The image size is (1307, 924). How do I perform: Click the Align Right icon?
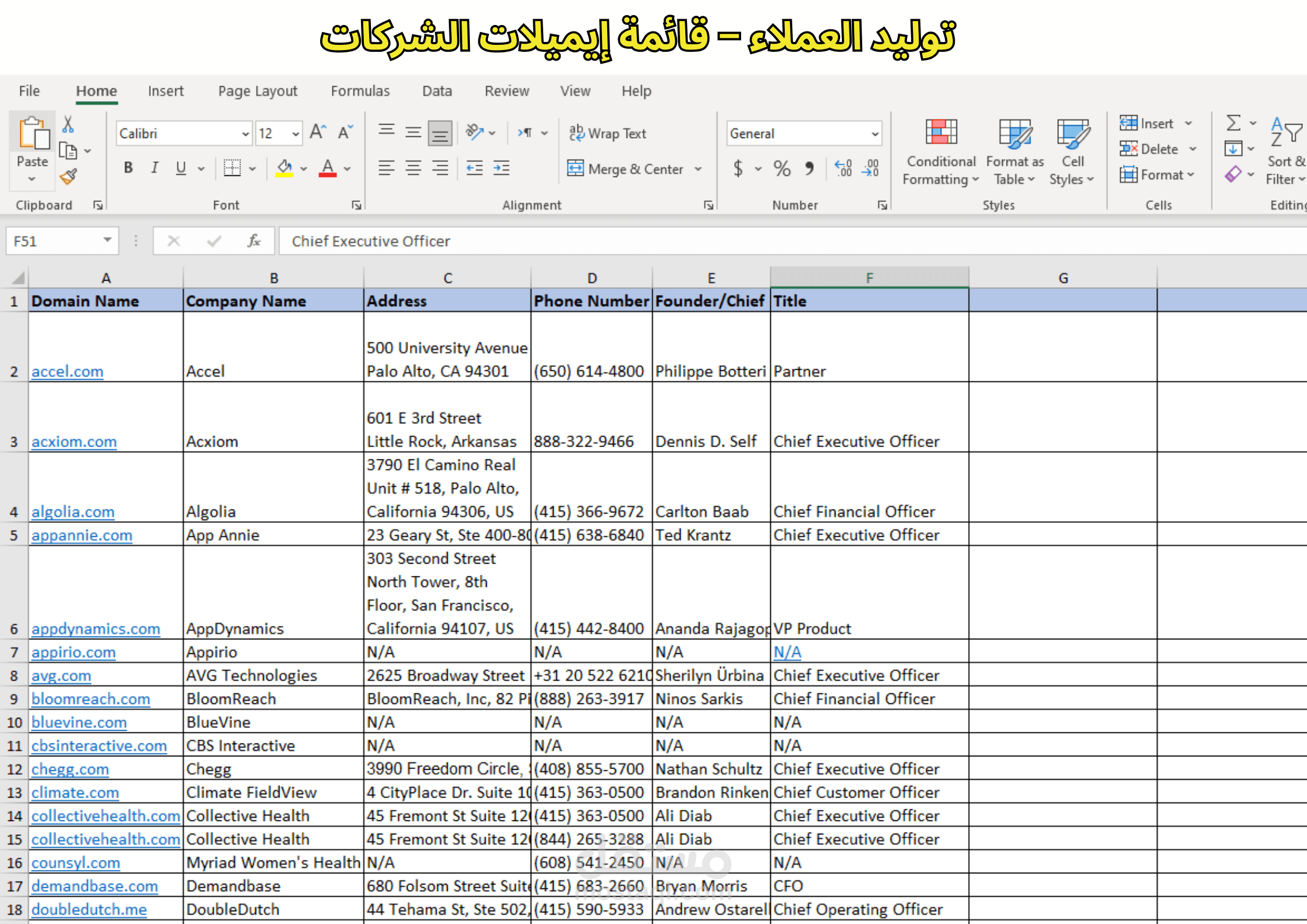click(x=440, y=168)
